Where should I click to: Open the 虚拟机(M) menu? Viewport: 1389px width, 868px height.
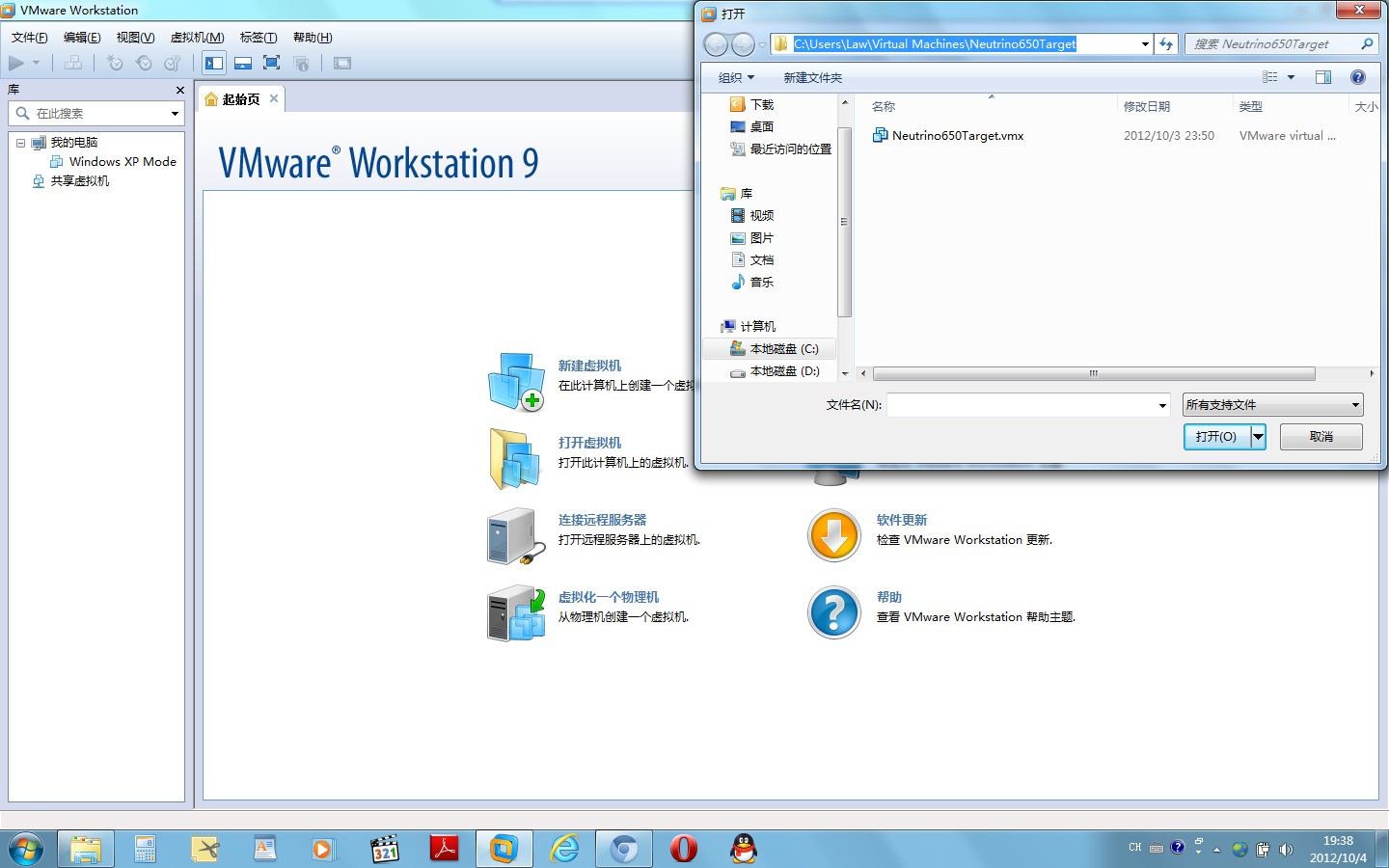[x=197, y=38]
